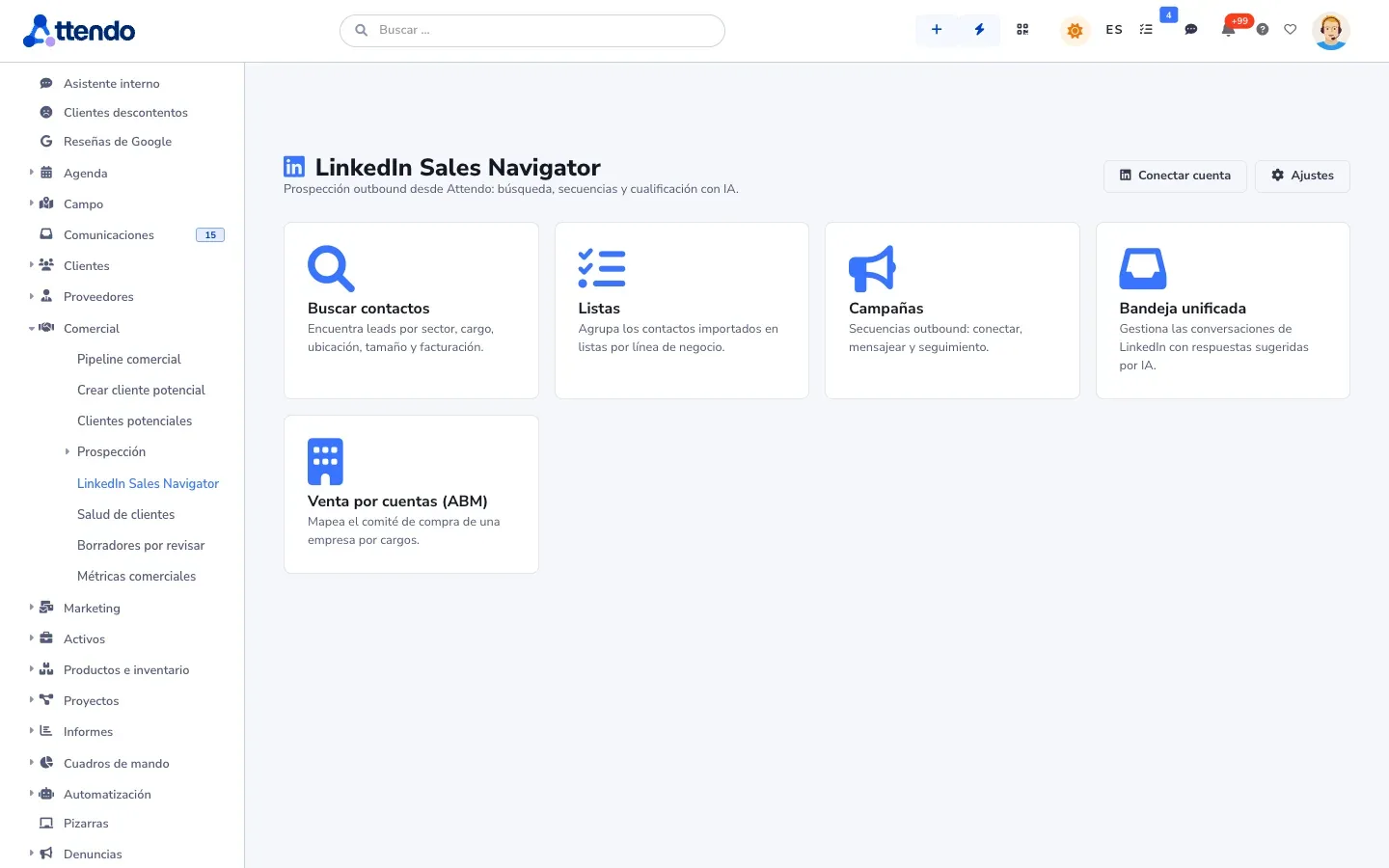Open the apps grid icon in header
Viewport: 1389px width, 868px height.
pos(1022,30)
